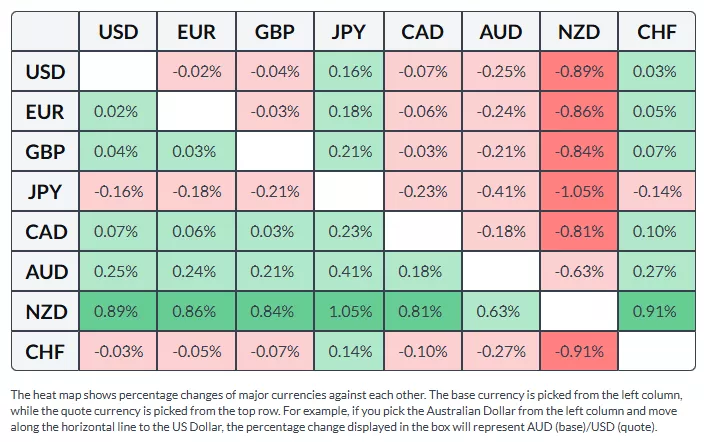Select the JPY row header
Viewport: 704px width, 442px height.
point(46,191)
